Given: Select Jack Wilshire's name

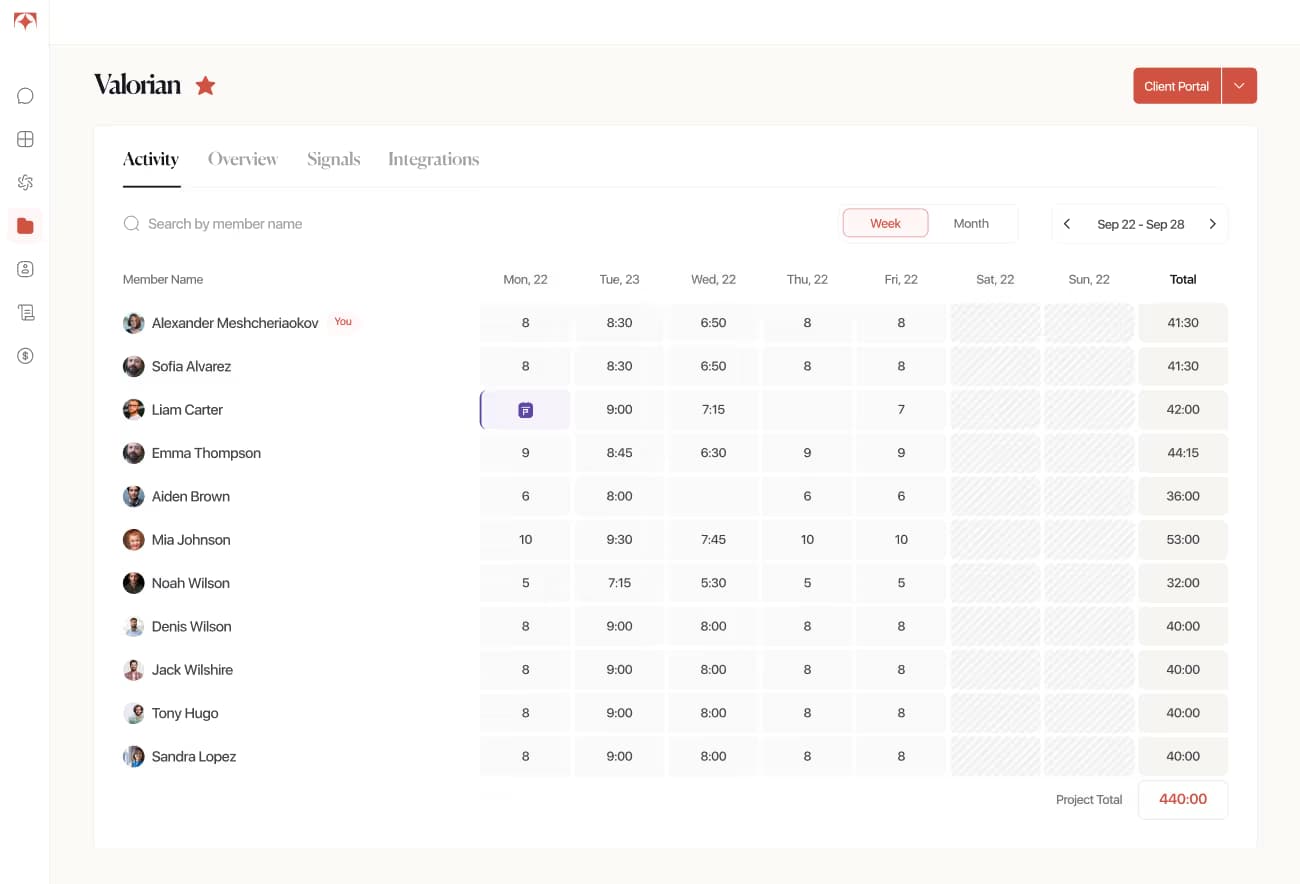Looking at the screenshot, I should (192, 670).
